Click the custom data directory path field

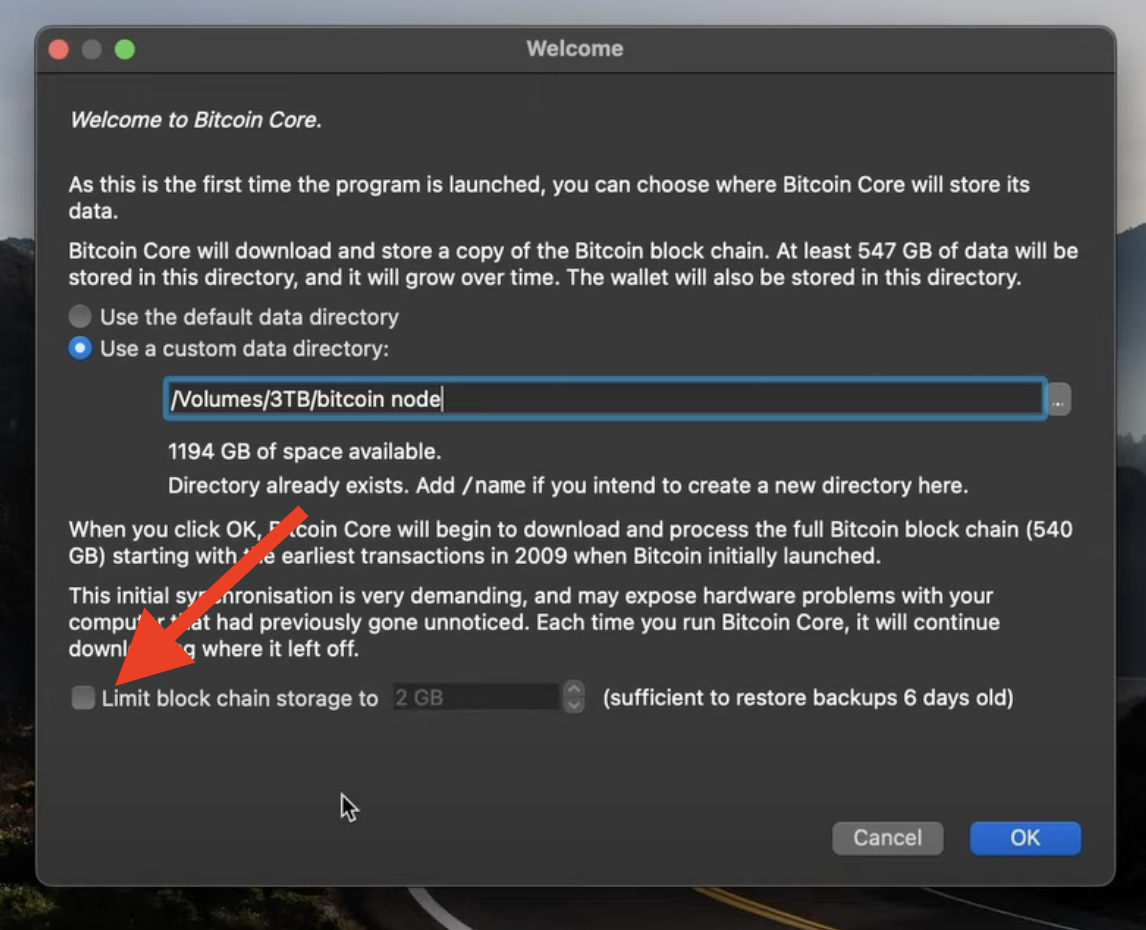pyautogui.click(x=605, y=398)
